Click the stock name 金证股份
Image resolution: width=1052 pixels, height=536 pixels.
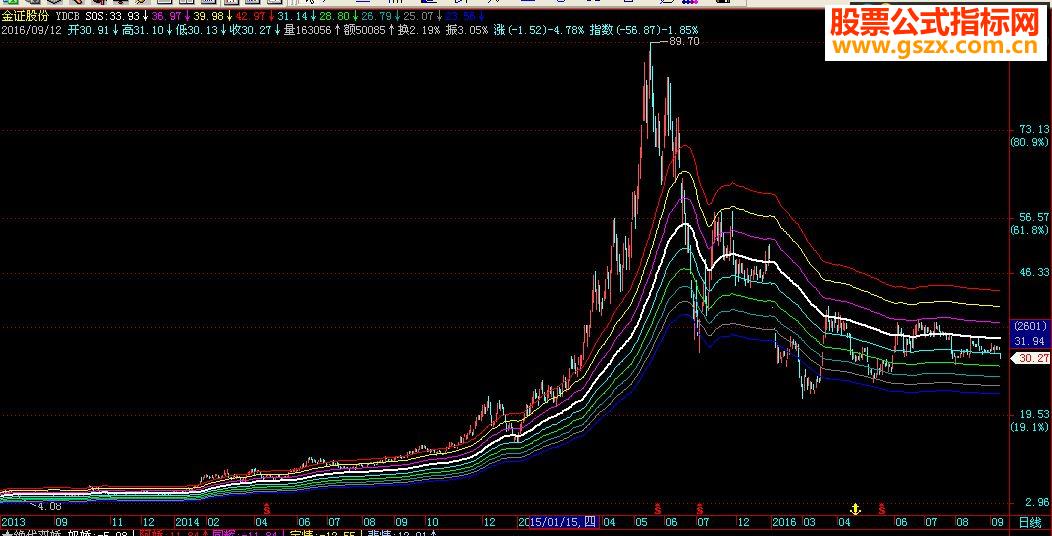(x=25, y=15)
